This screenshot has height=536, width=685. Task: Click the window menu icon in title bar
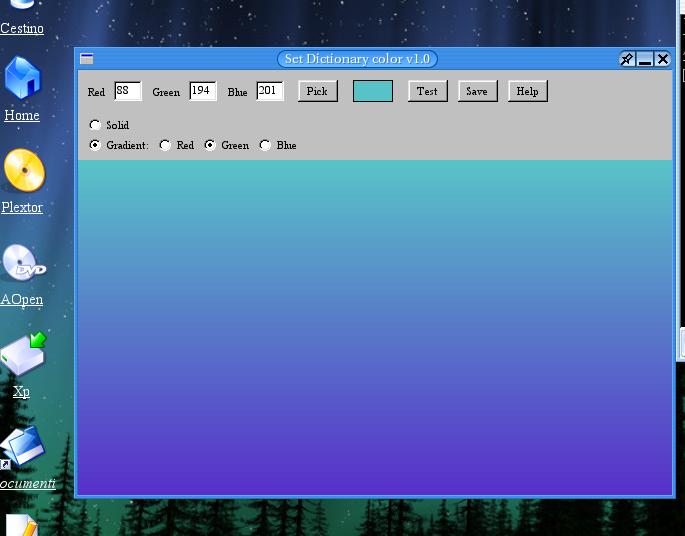pyautogui.click(x=86, y=59)
